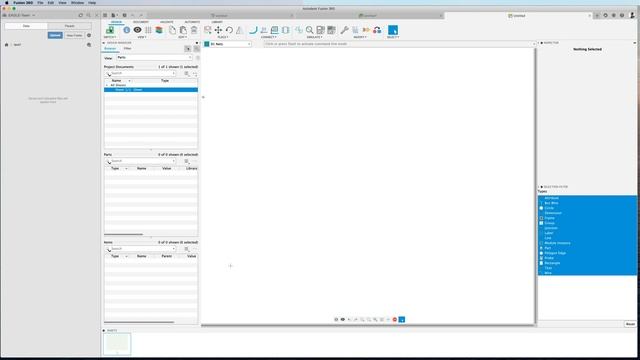Click the Switch to board icon
This screenshot has height=360, width=640.
(110, 30)
